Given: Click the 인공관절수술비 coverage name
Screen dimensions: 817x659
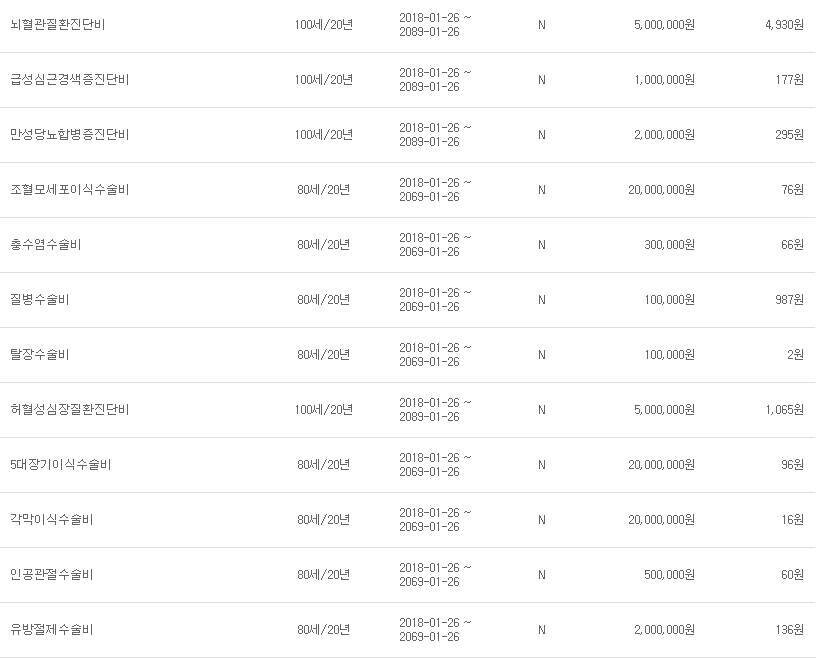Looking at the screenshot, I should pyautogui.click(x=51, y=575).
